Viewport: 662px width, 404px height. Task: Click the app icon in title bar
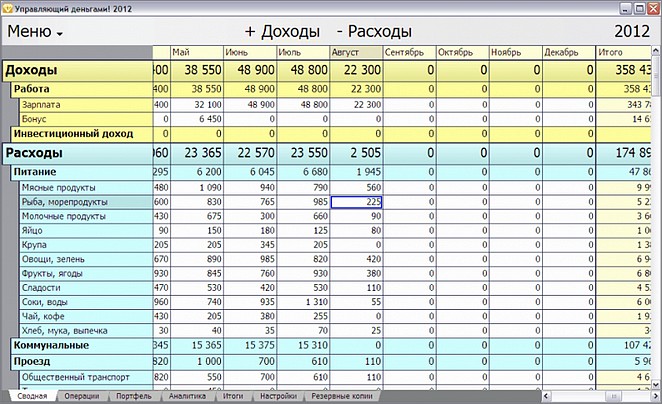point(7,8)
